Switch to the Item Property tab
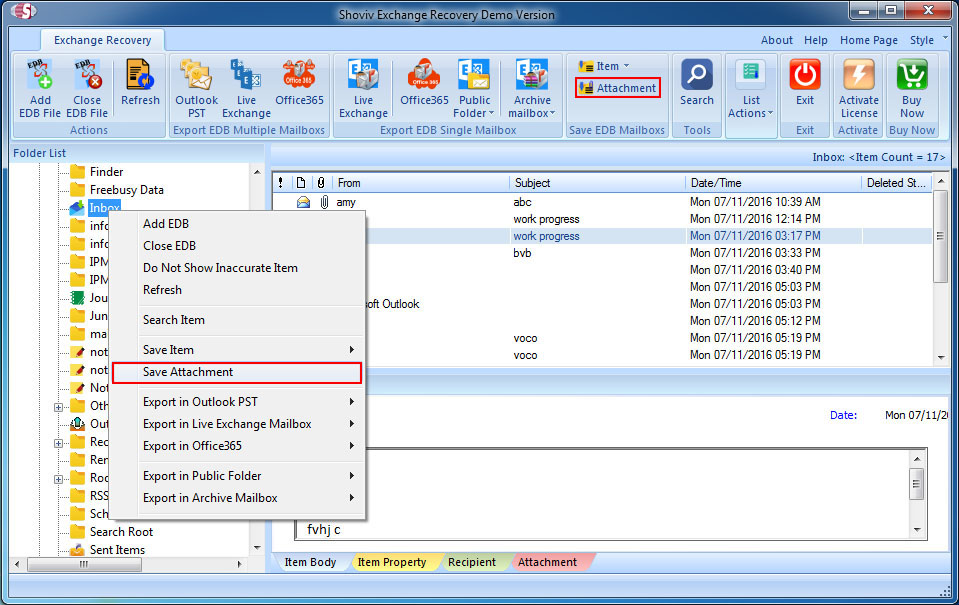The width and height of the screenshot is (959, 605). (392, 562)
